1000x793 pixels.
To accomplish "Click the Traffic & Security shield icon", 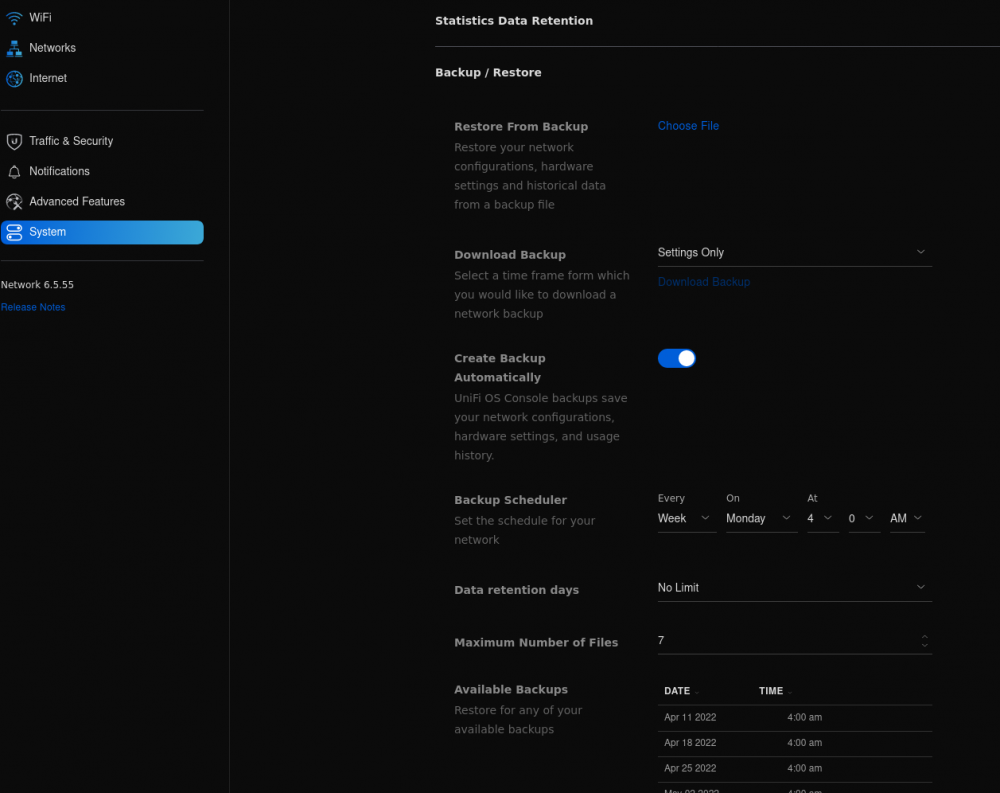I will click(x=14, y=141).
